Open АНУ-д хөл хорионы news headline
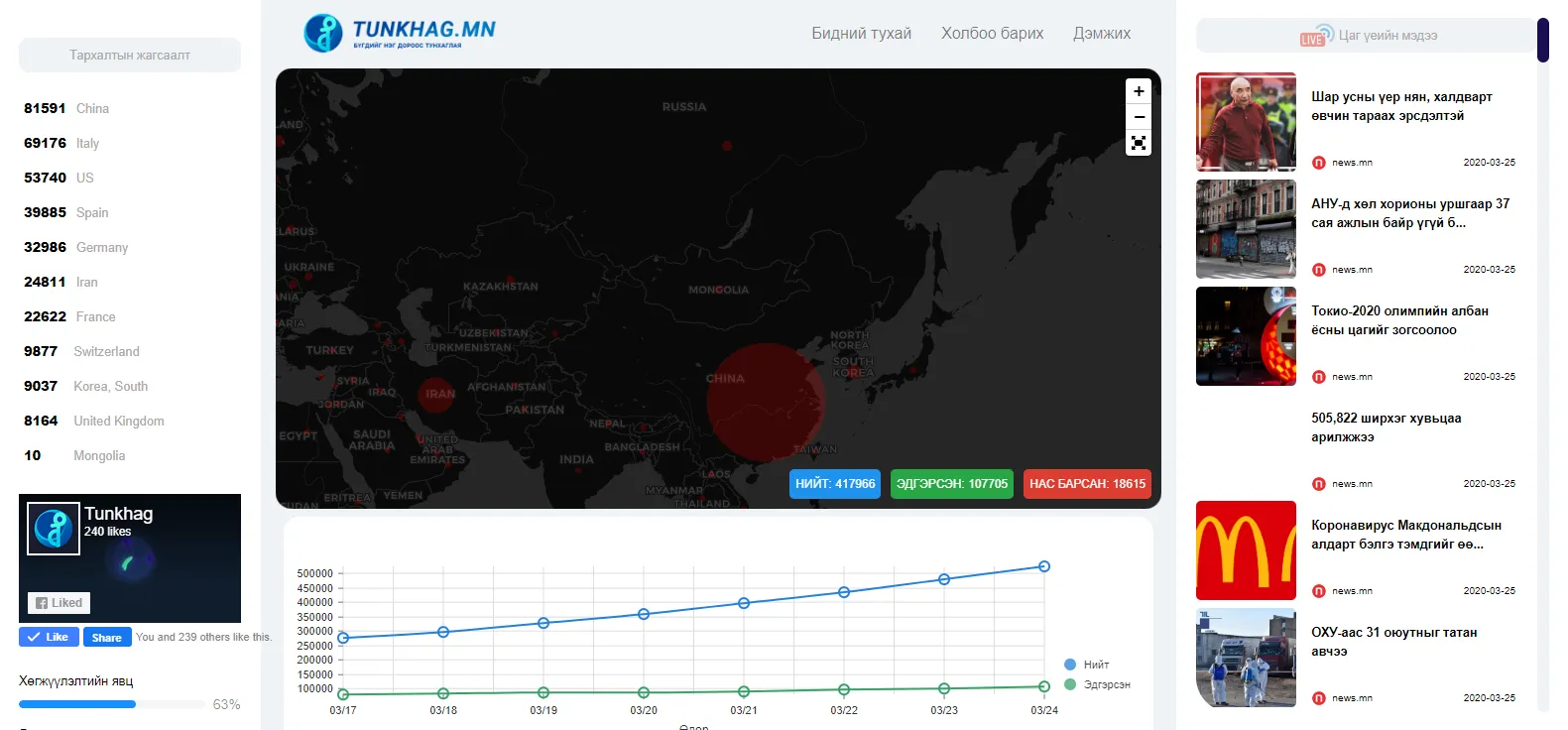 tap(1410, 213)
